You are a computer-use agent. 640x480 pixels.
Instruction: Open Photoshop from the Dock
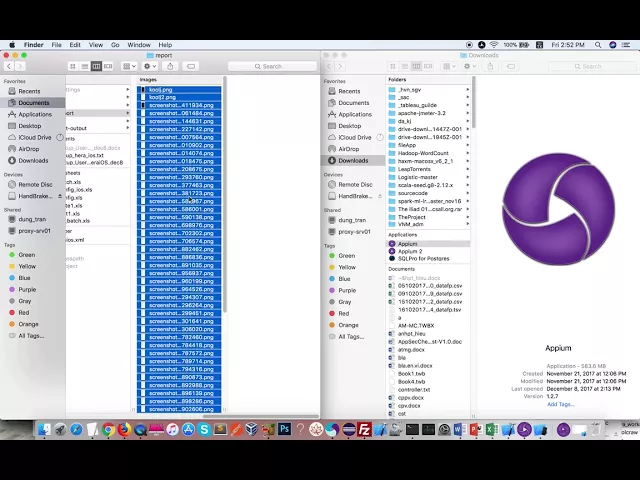coord(284,429)
